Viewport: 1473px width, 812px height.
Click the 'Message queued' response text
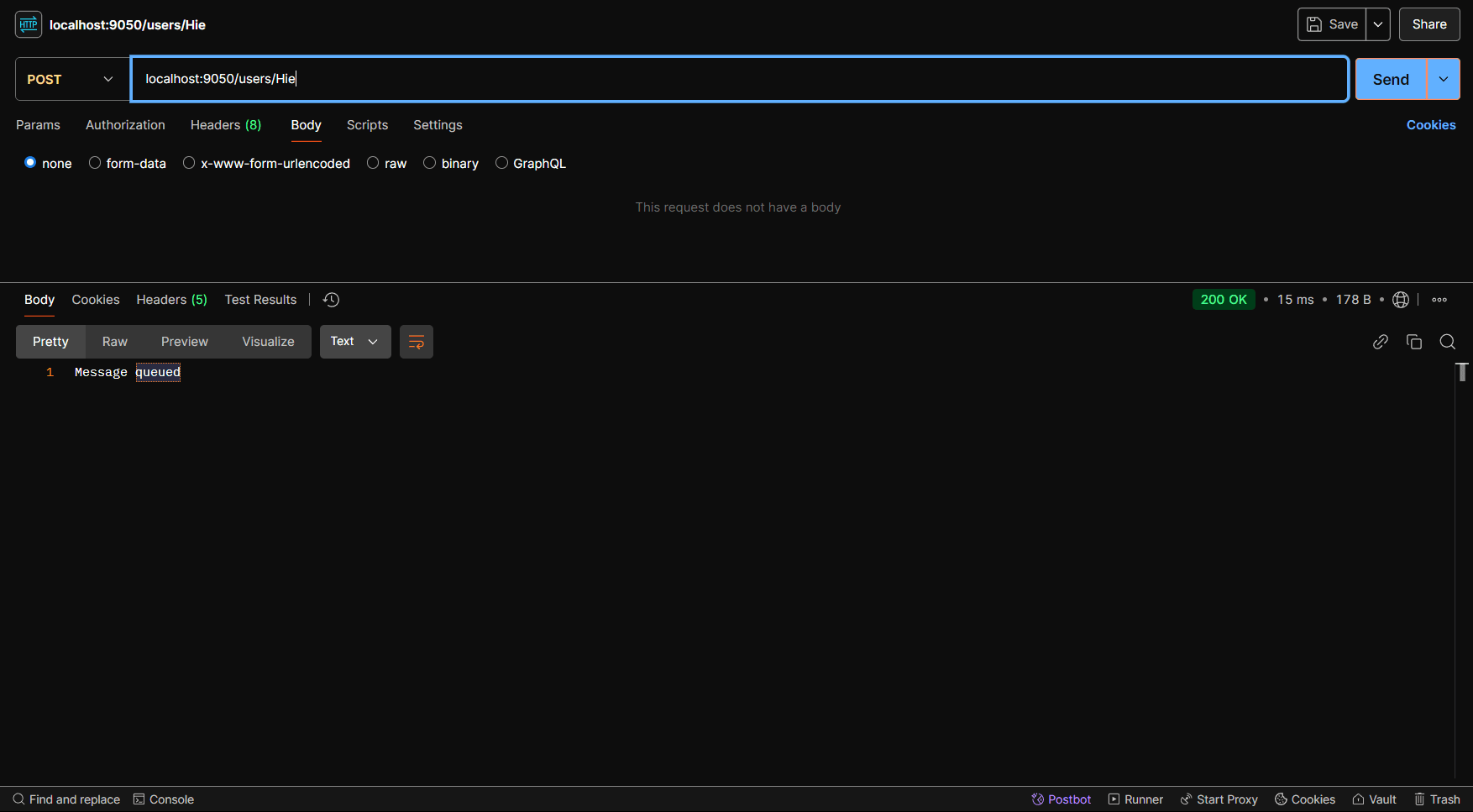click(x=128, y=372)
